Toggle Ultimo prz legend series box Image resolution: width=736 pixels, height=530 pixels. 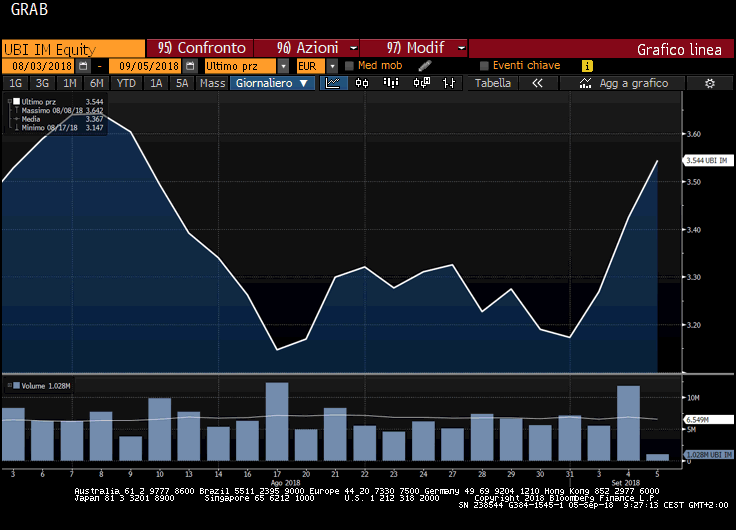15,102
